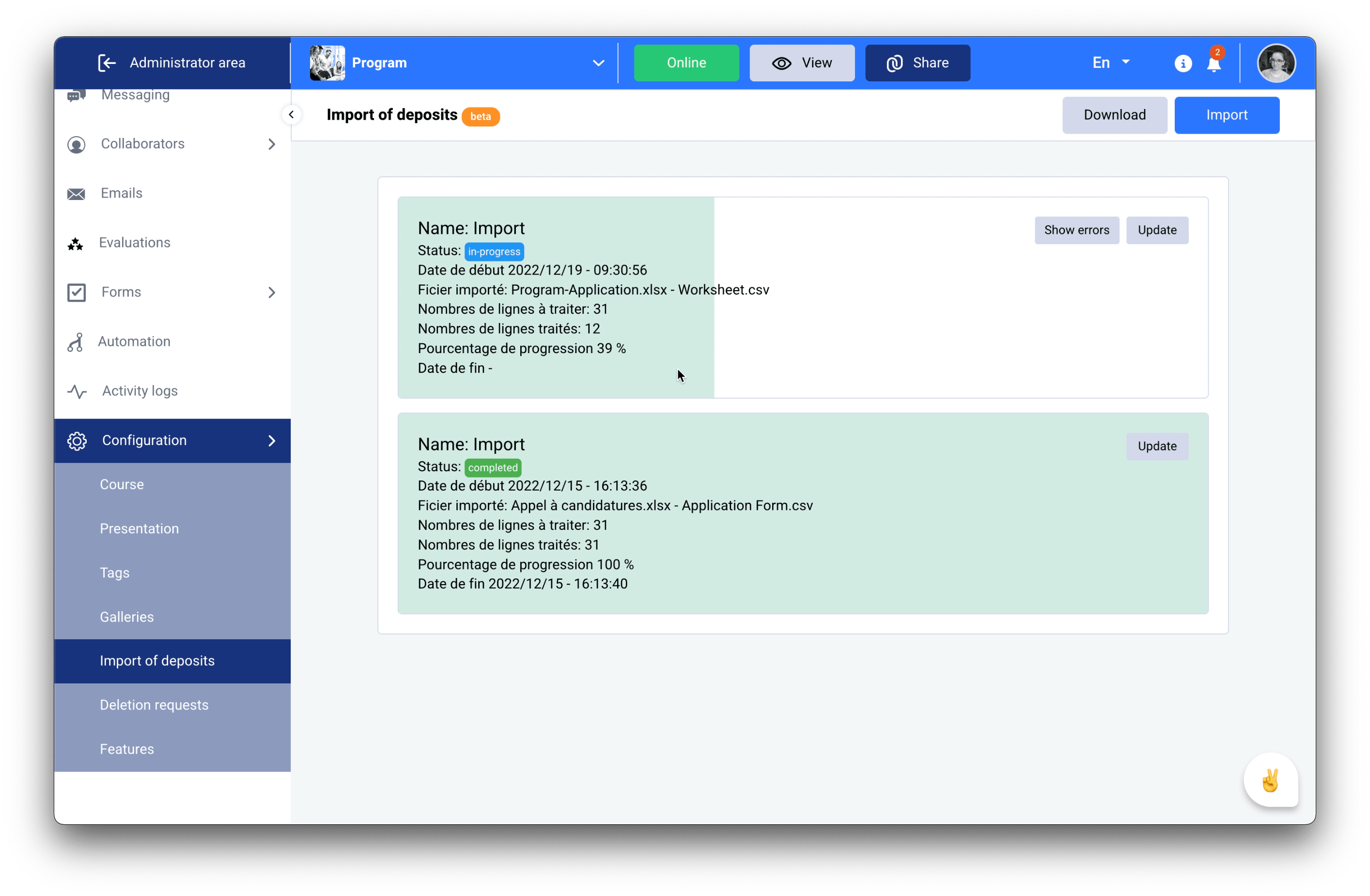Toggle the Online status button
This screenshot has width=1370, height=896.
[686, 63]
